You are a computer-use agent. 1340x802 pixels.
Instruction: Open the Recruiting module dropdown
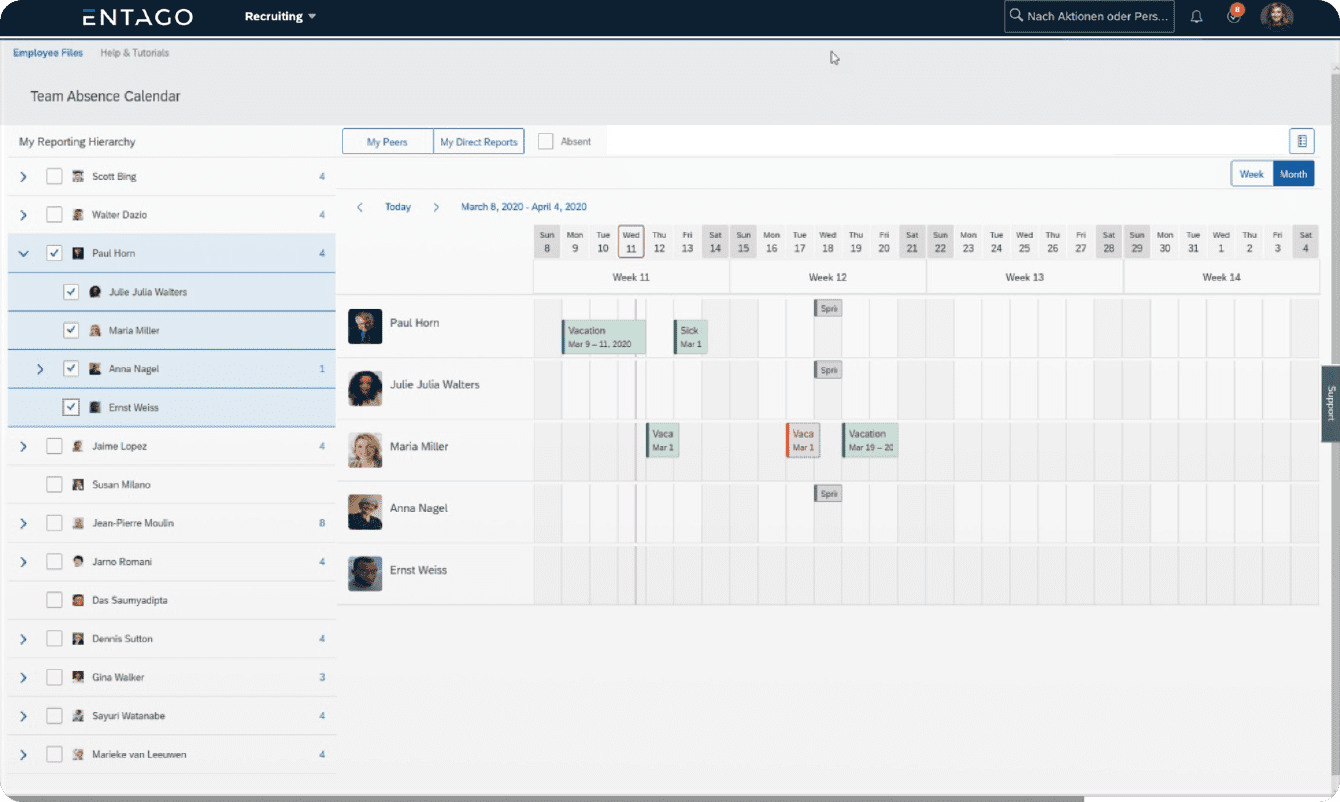[x=279, y=16]
